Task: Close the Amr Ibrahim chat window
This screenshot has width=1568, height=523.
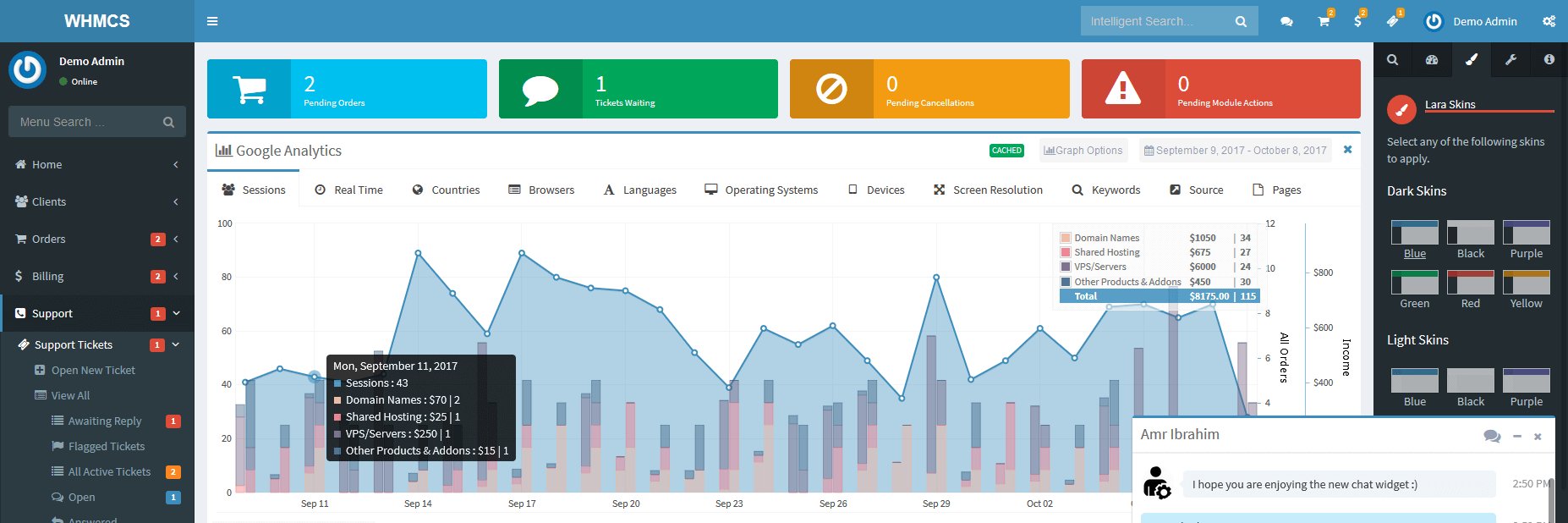Action: coord(1538,437)
